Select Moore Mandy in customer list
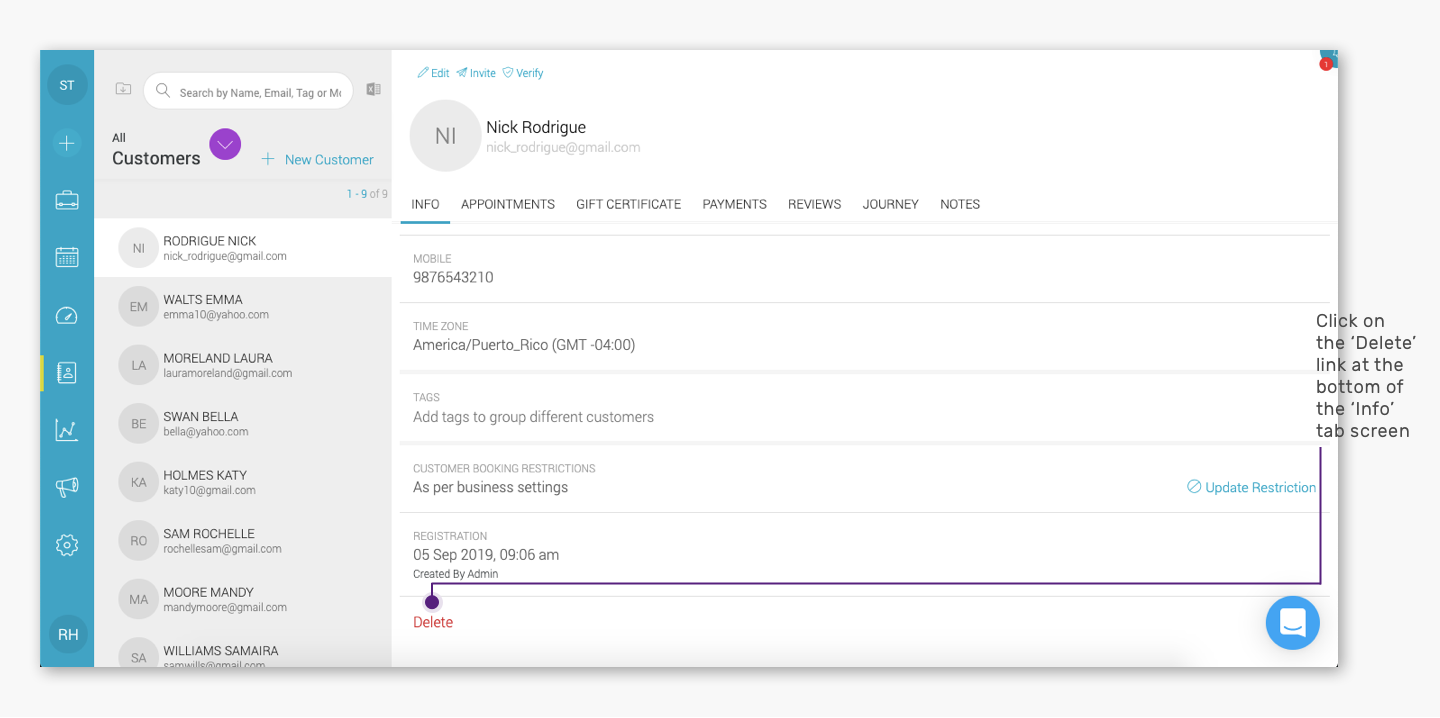The image size is (1440, 718). point(243,599)
